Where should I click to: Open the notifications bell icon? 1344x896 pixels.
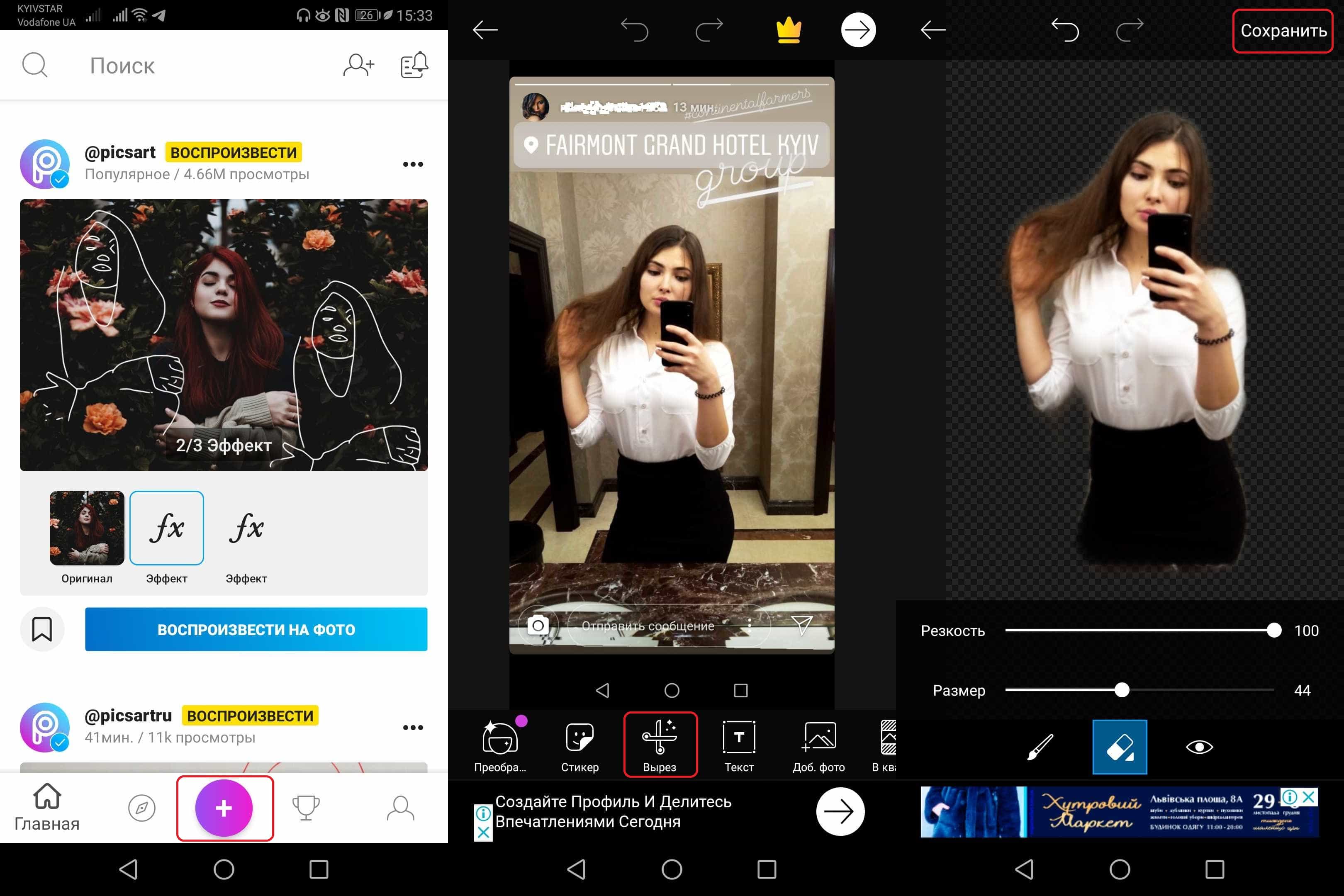click(x=414, y=65)
